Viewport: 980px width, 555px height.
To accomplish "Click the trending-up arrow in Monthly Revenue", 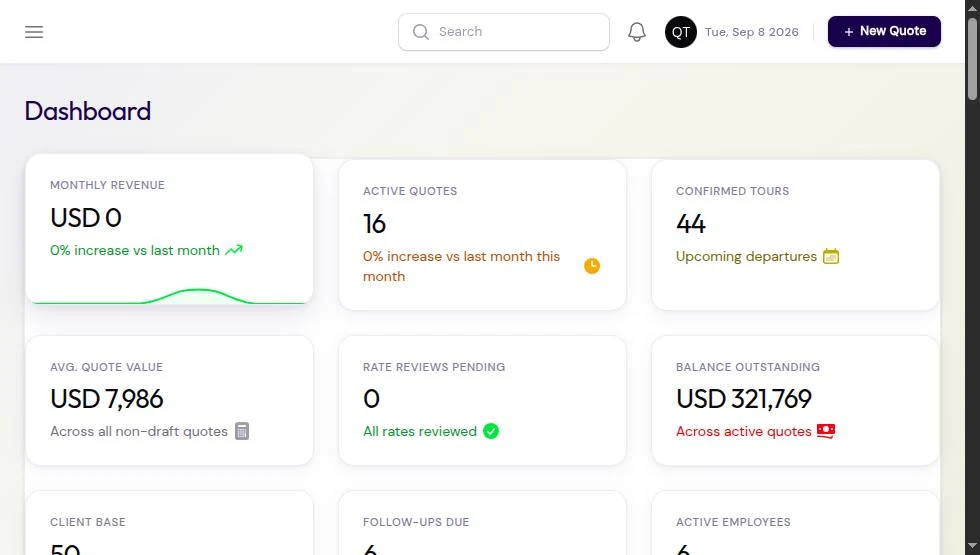I will coord(234,250).
